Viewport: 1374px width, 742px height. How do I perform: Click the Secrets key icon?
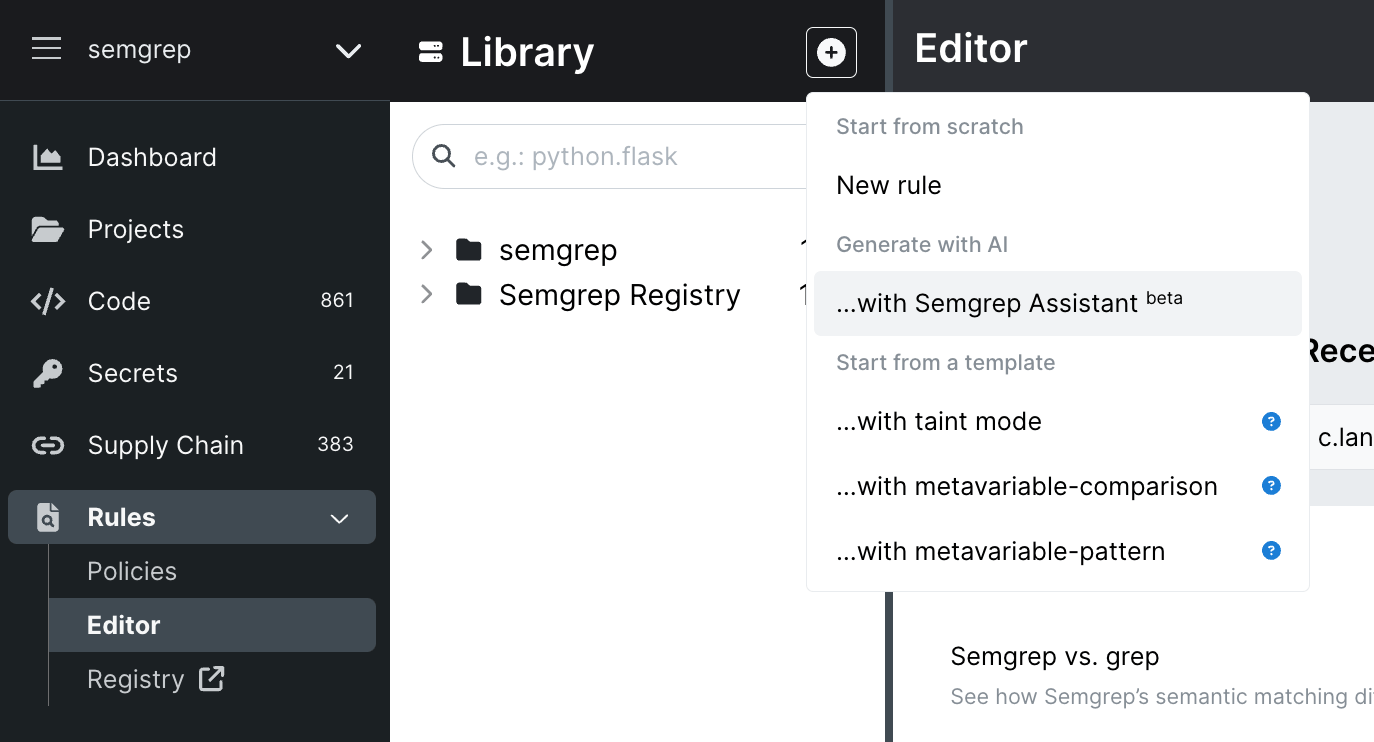(x=47, y=373)
